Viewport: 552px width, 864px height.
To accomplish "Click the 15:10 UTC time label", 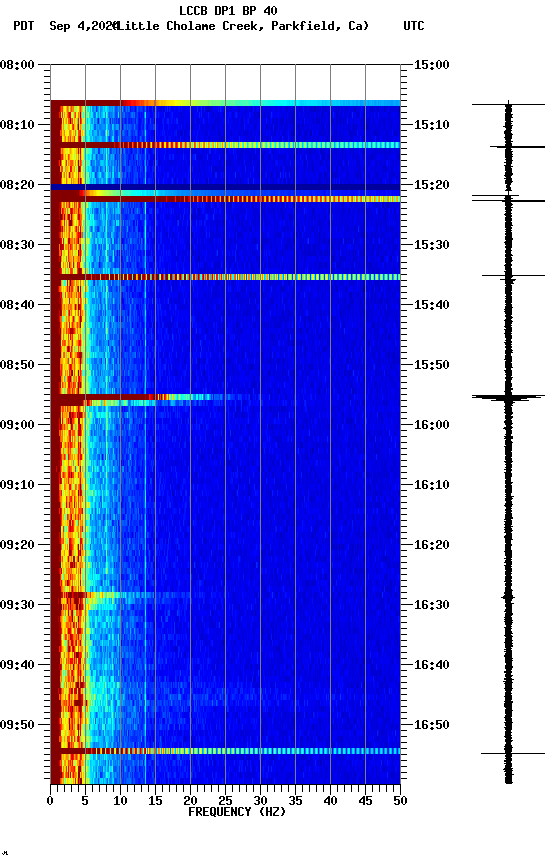I will click(432, 125).
